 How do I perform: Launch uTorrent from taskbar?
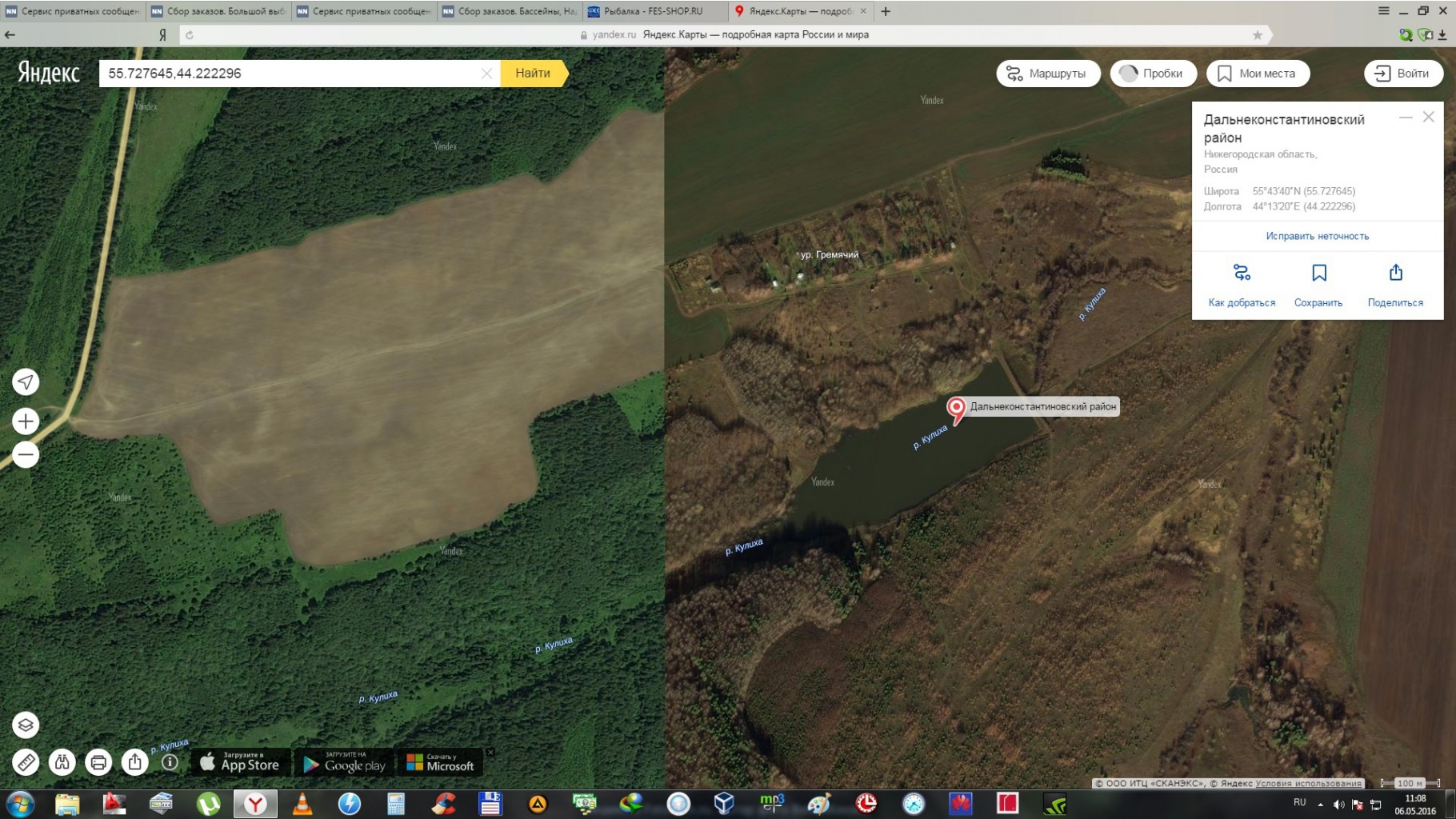click(209, 804)
